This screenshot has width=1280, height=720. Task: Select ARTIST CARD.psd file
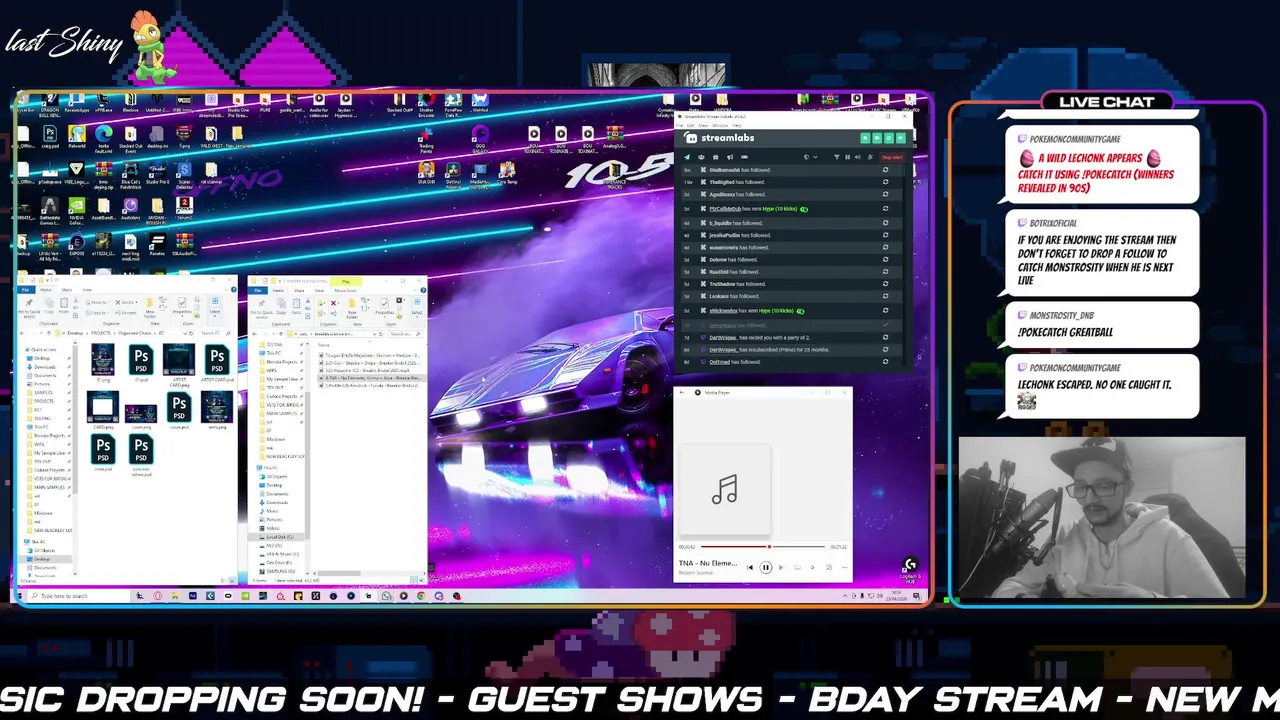[x=217, y=363]
